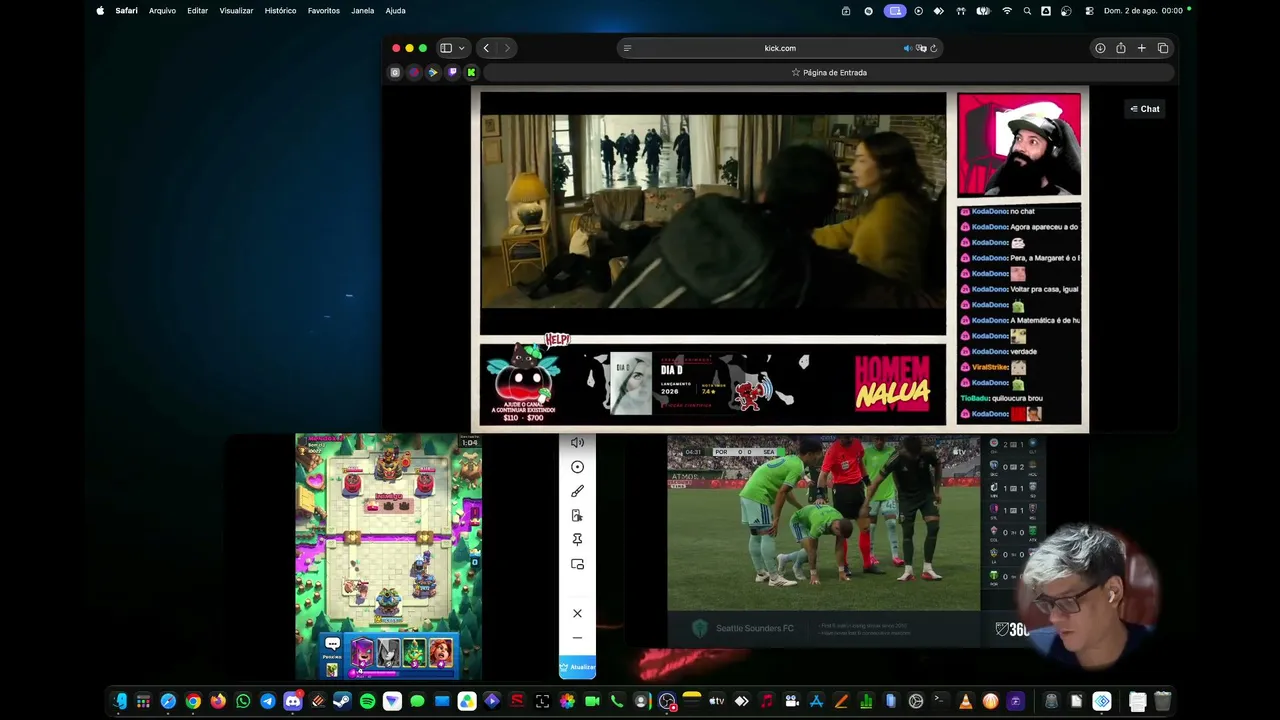Open VLC from the Dock
1280x720 pixels.
pyautogui.click(x=965, y=701)
